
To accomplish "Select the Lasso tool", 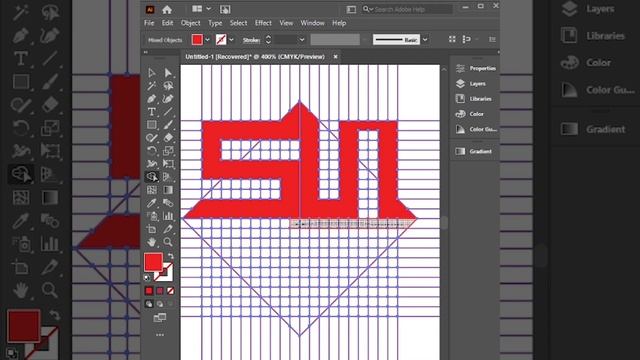I will (168, 86).
